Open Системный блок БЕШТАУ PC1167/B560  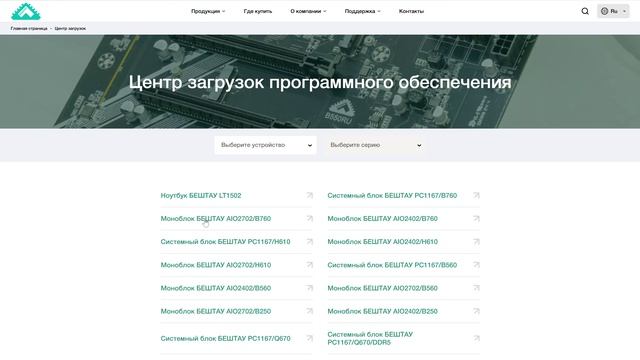tap(392, 265)
